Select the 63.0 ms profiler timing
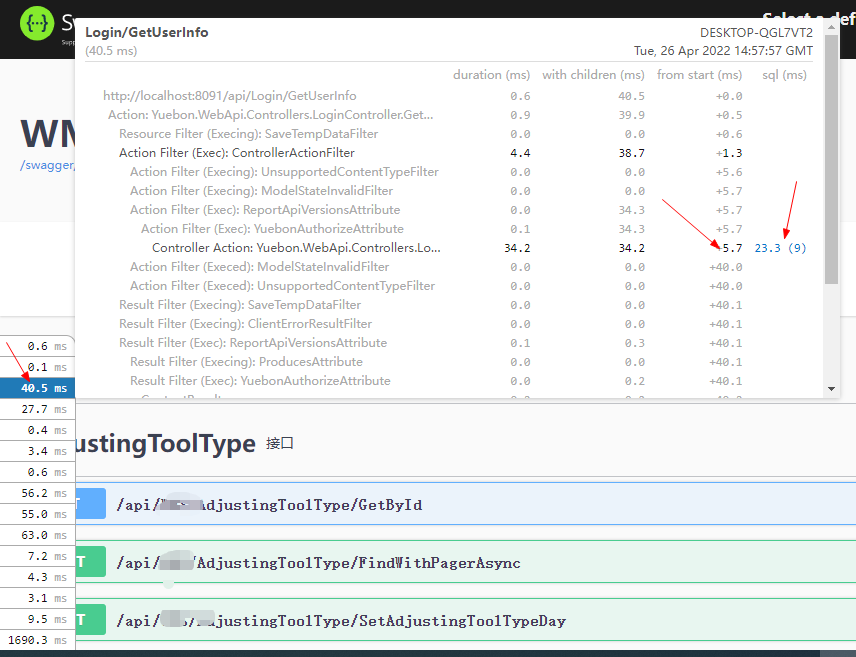856x657 pixels. pos(37,535)
